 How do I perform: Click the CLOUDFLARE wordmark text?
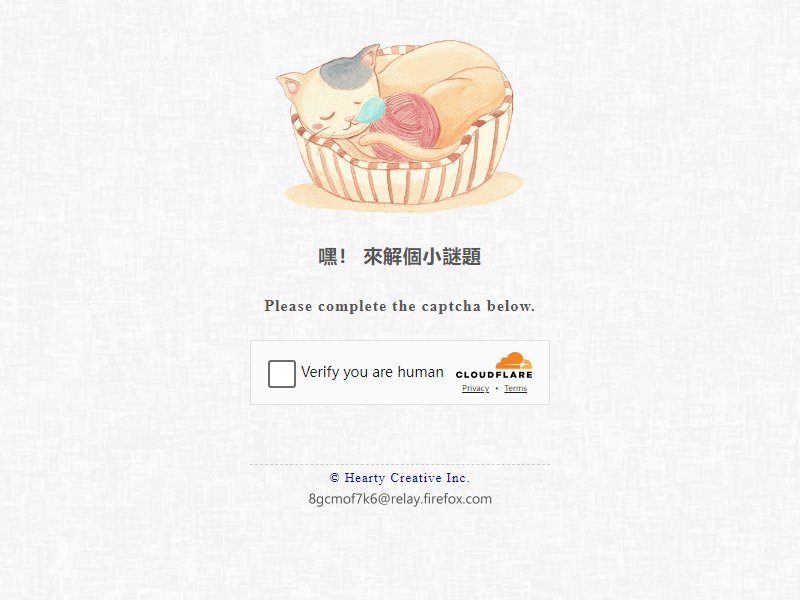click(494, 374)
